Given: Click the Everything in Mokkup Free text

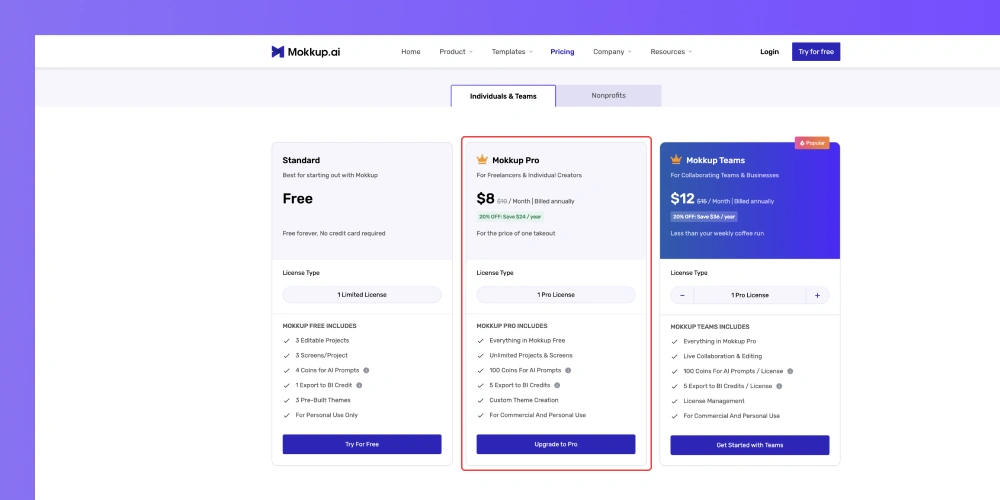Looking at the screenshot, I should coord(527,341).
